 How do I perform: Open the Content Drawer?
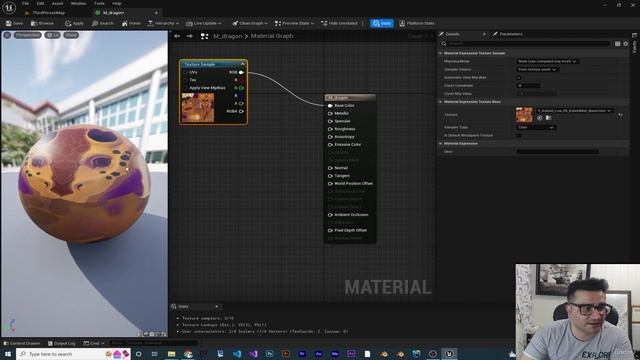pos(22,343)
